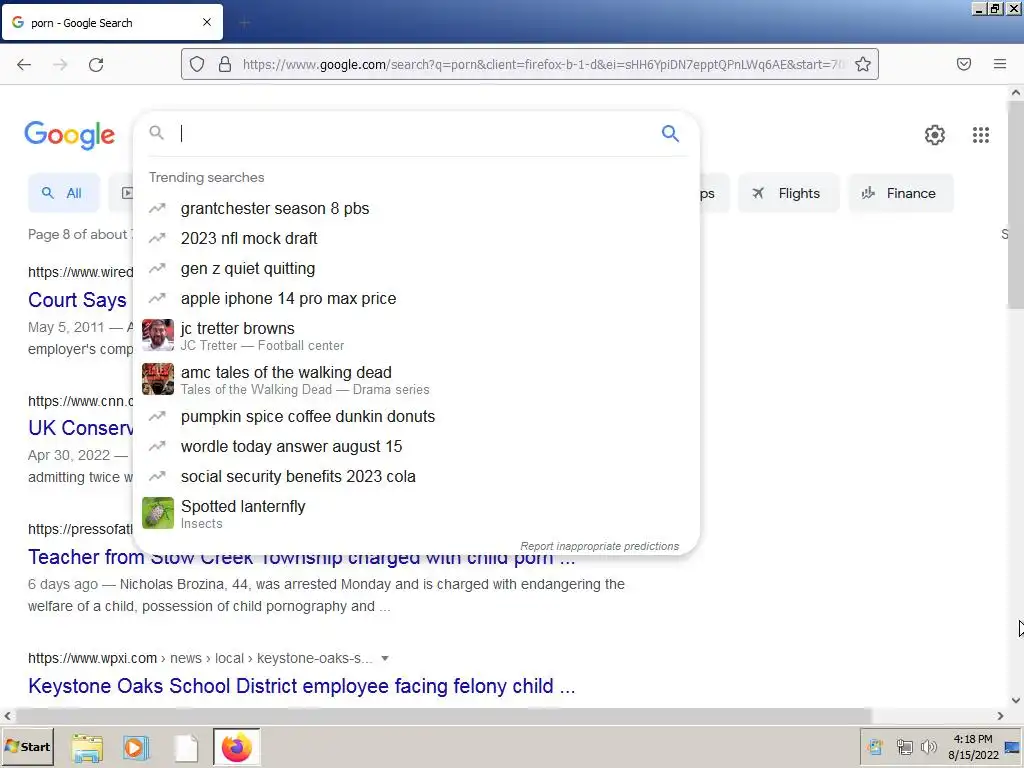Click horizontal scrollbar right arrow
The image size is (1024, 768).
tap(1000, 716)
